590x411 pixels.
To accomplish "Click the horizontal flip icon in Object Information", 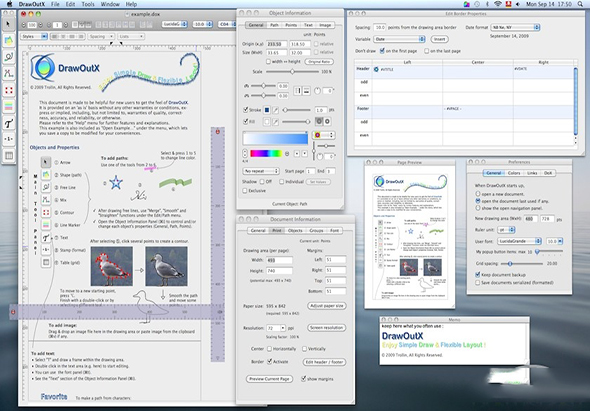I will click(298, 91).
